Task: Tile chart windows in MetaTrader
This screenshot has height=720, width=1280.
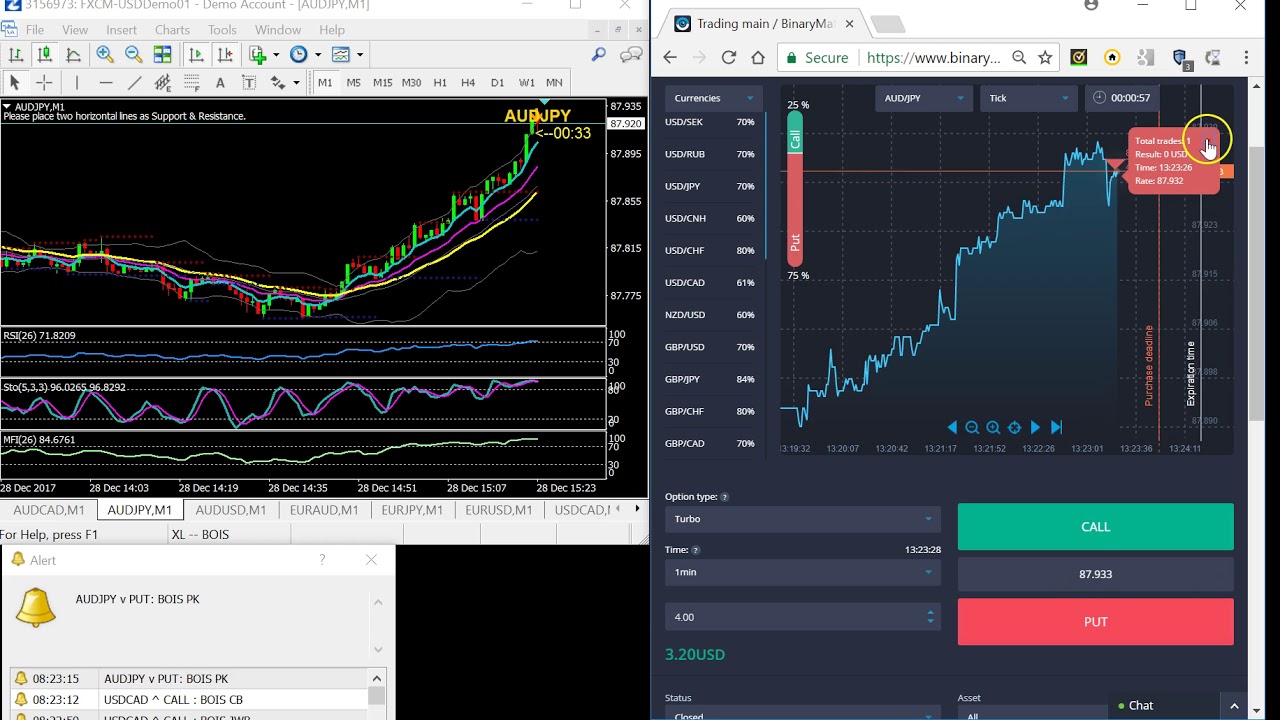Action: [162, 55]
